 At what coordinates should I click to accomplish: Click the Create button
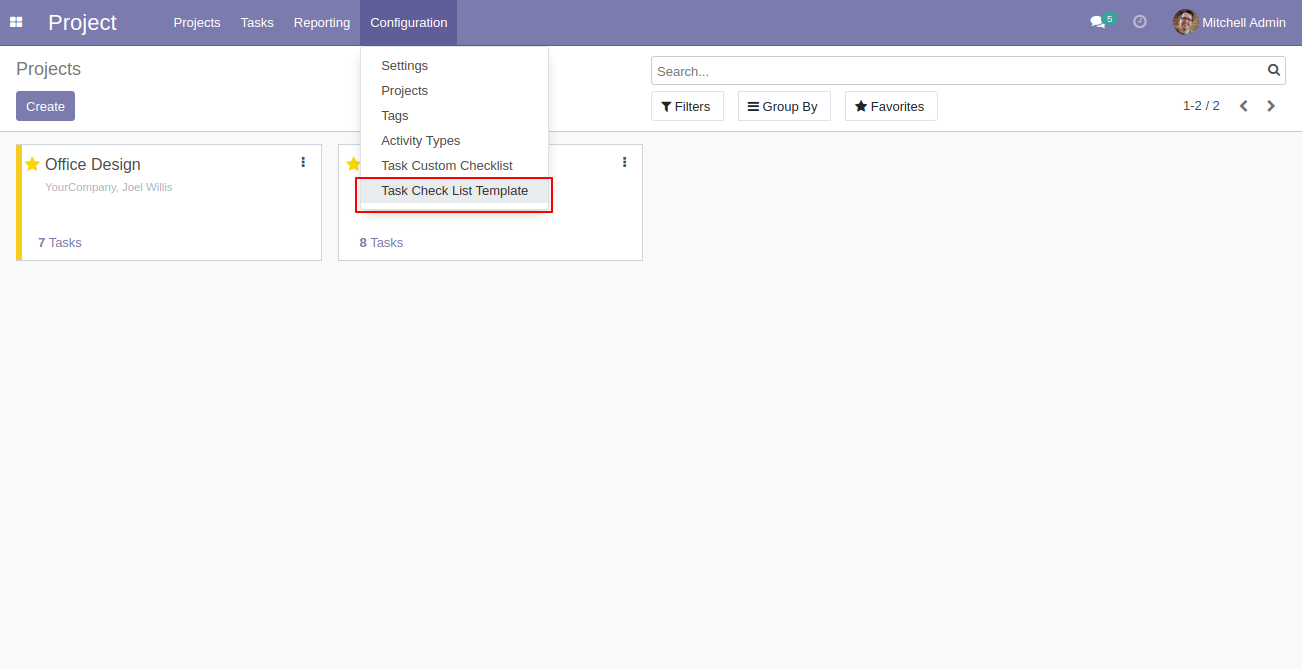45,106
